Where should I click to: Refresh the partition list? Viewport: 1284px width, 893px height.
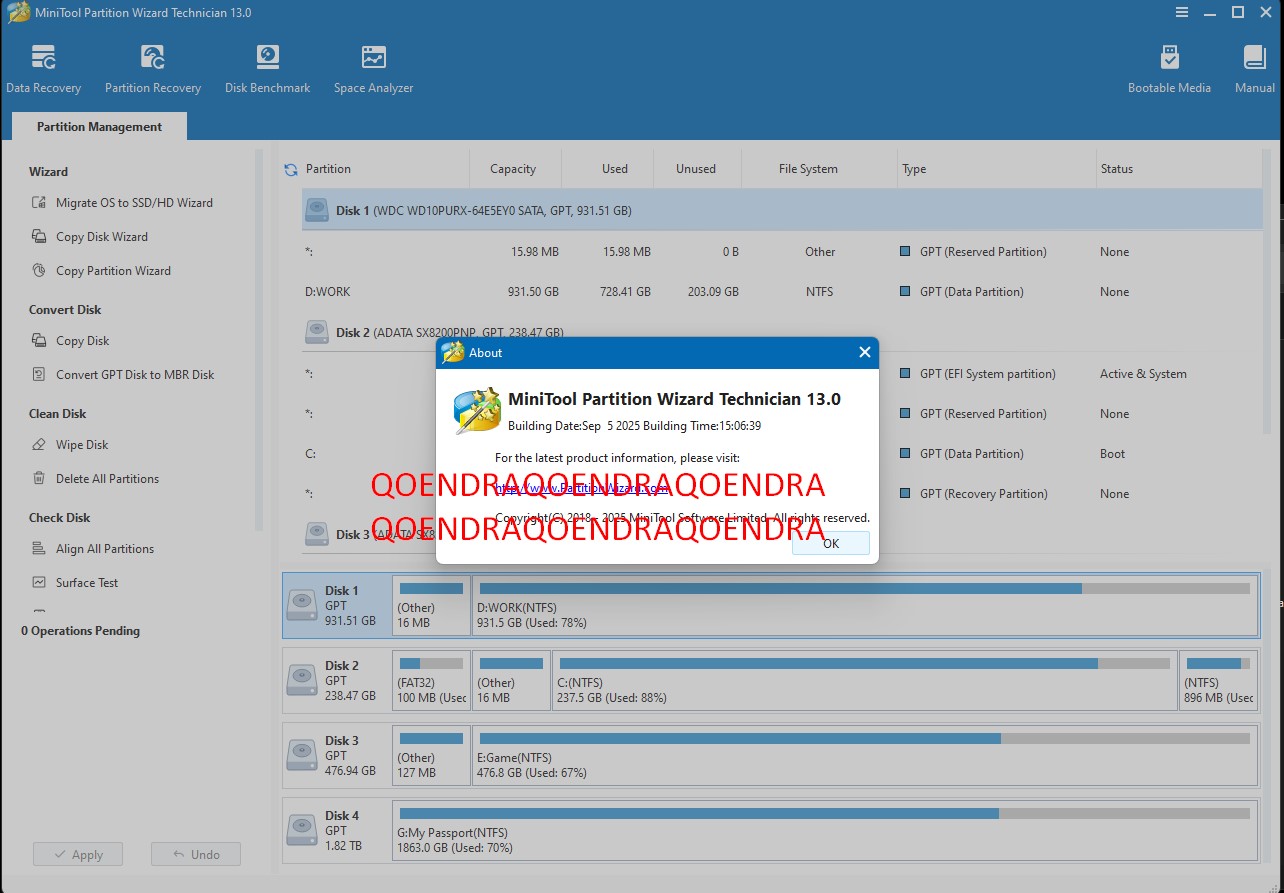[x=291, y=168]
